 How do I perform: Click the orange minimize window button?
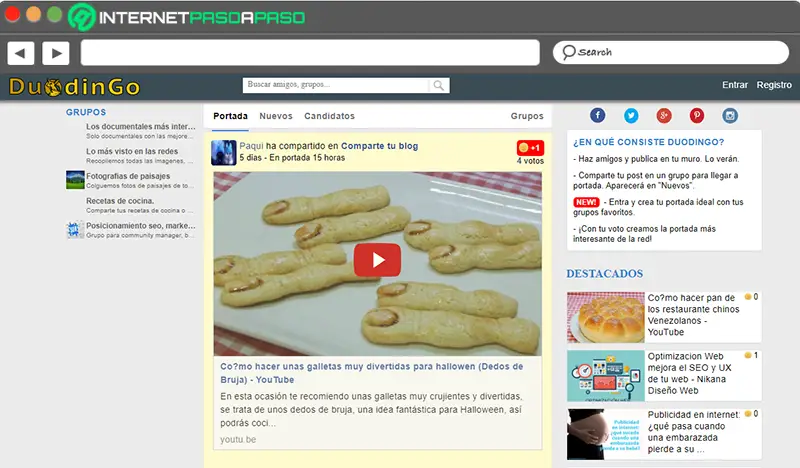click(x=34, y=14)
